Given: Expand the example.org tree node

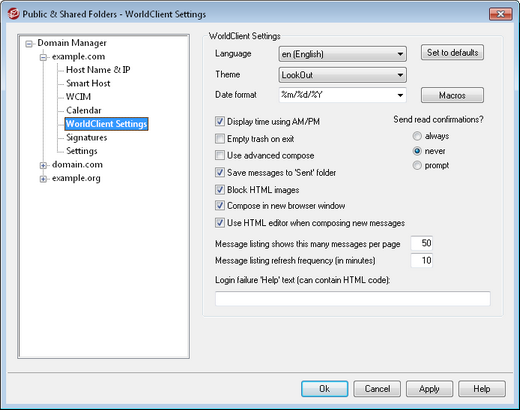Looking at the screenshot, I should point(43,179).
